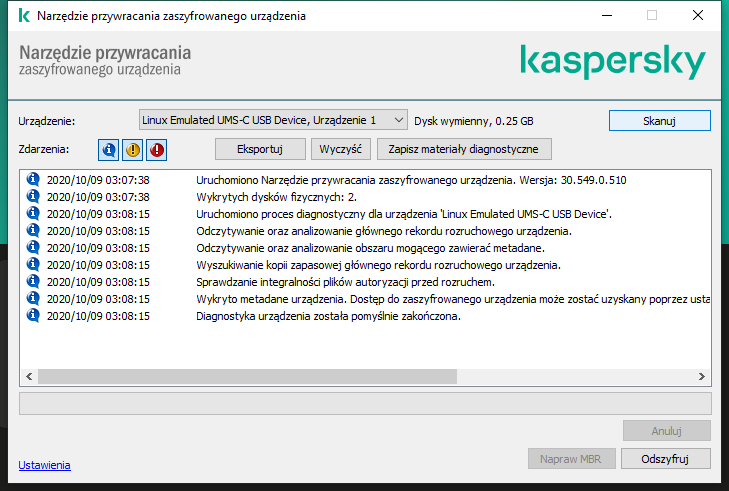Click the Kaspersky logo in header

(612, 62)
